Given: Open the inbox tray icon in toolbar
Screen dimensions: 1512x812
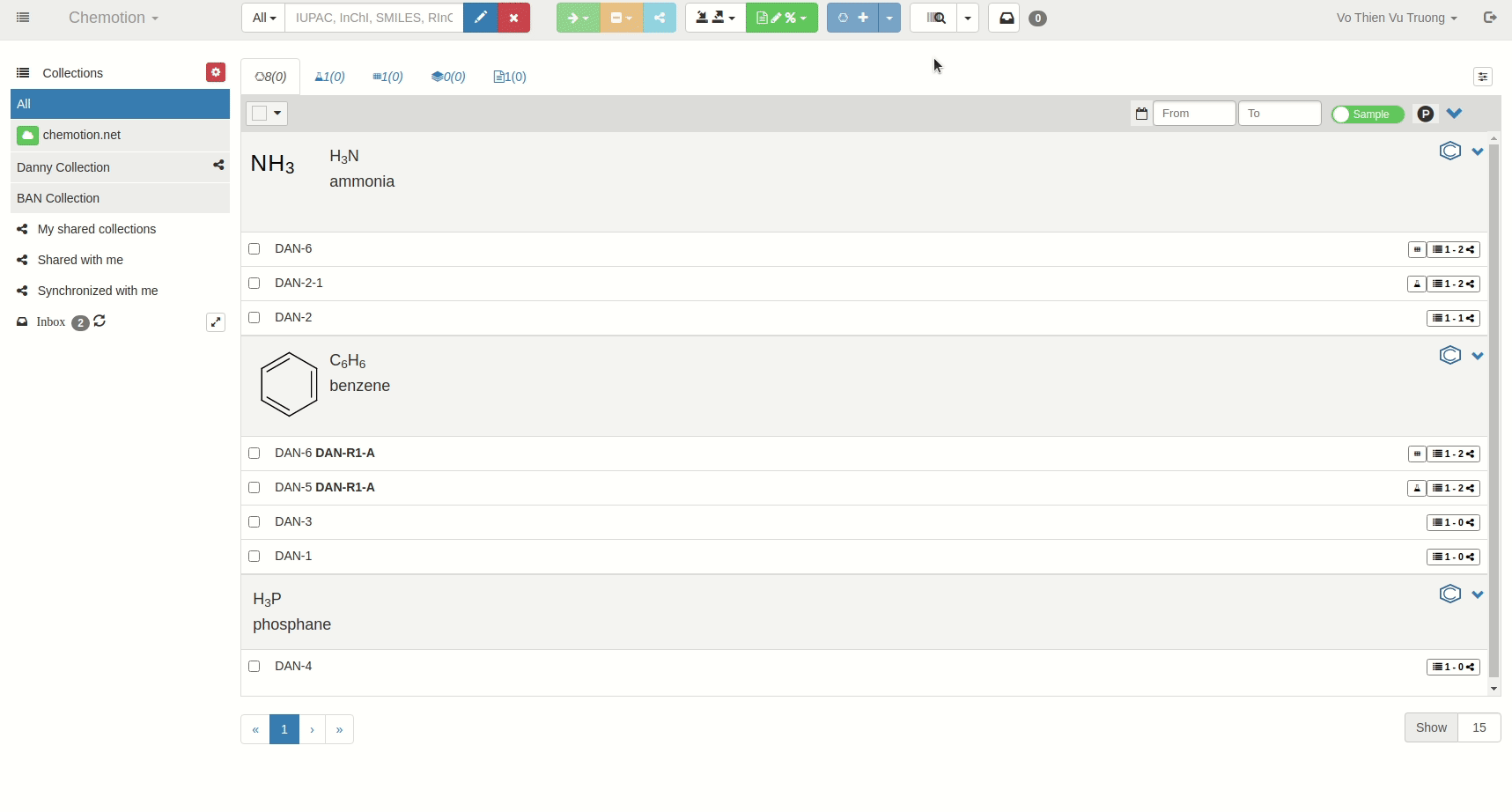Looking at the screenshot, I should tap(1006, 18).
